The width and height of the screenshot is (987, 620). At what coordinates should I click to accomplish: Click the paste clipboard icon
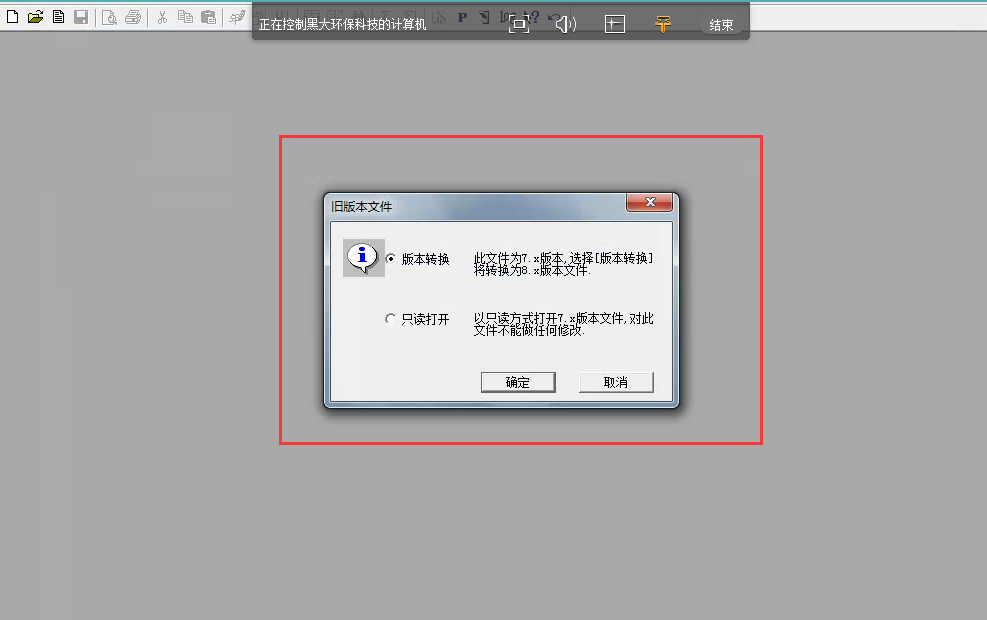point(208,17)
